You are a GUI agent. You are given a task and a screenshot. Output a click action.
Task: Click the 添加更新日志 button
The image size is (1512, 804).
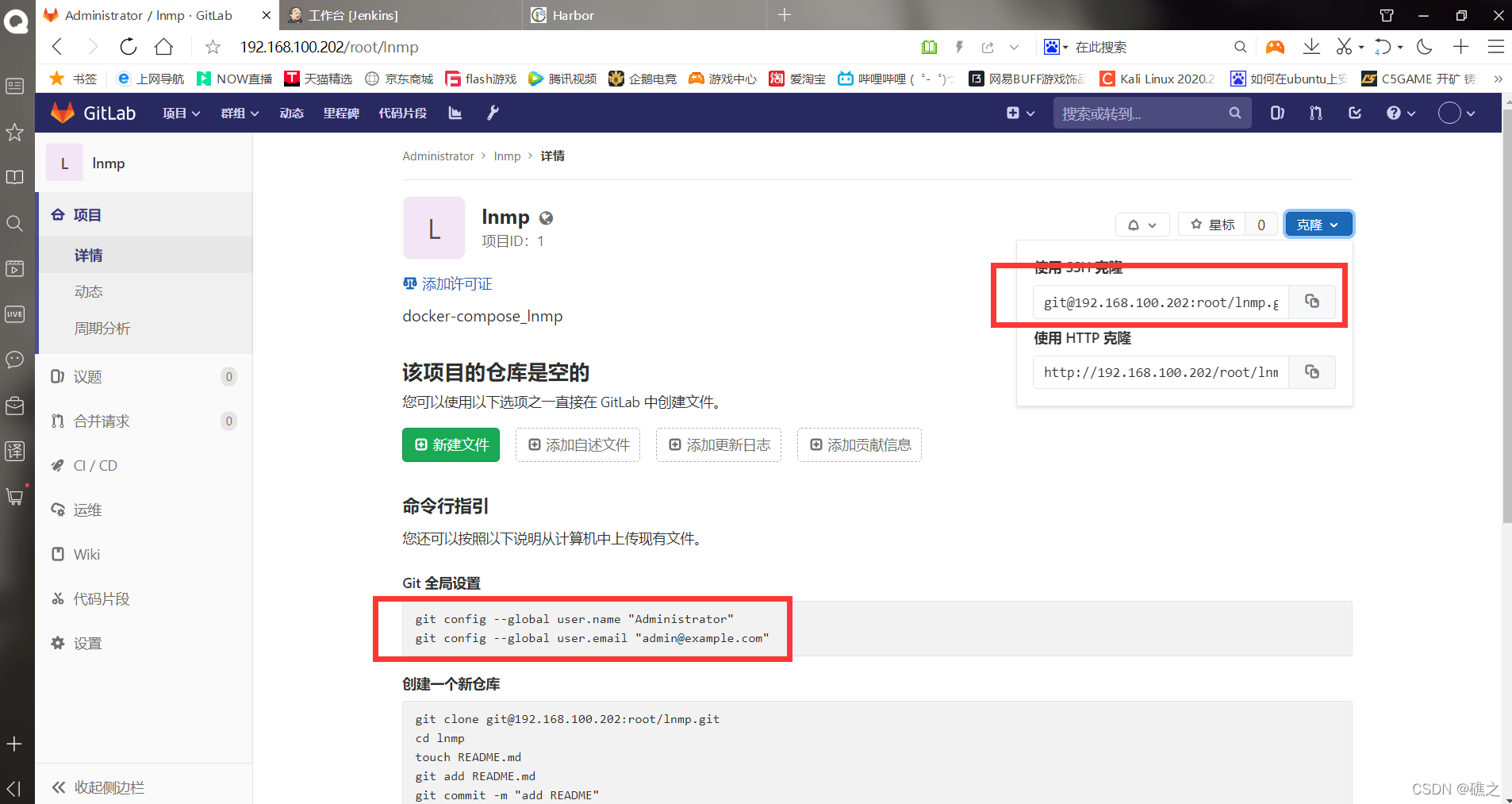point(719,444)
